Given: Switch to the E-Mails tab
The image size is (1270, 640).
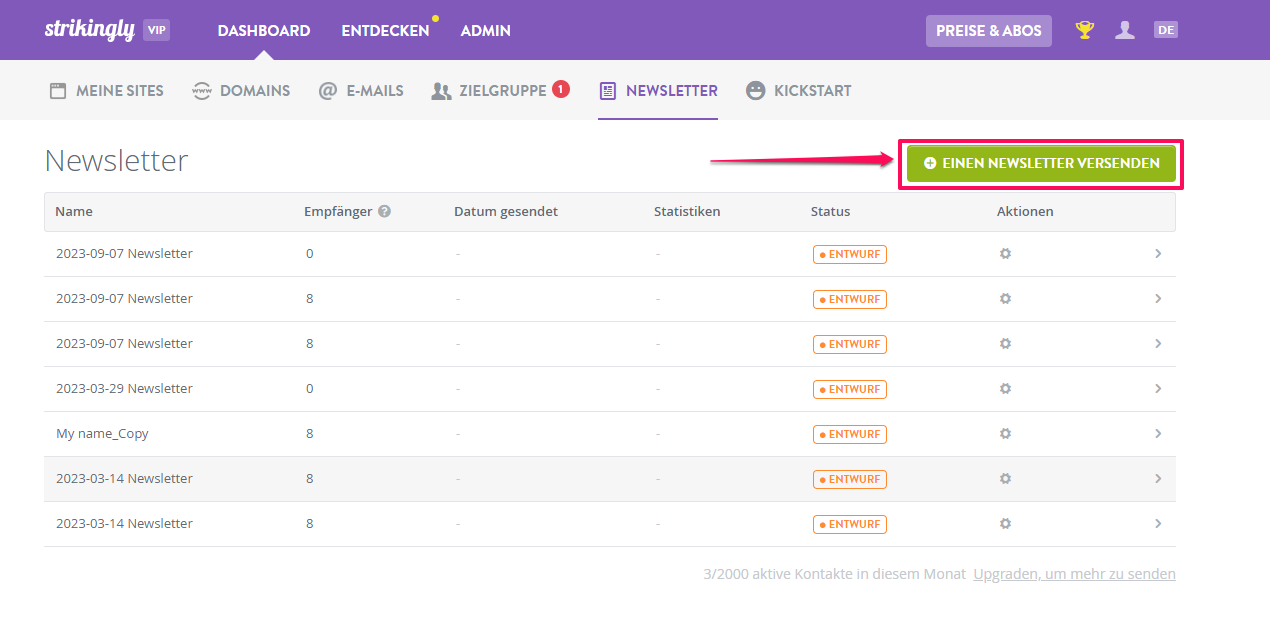Looking at the screenshot, I should pyautogui.click(x=361, y=91).
